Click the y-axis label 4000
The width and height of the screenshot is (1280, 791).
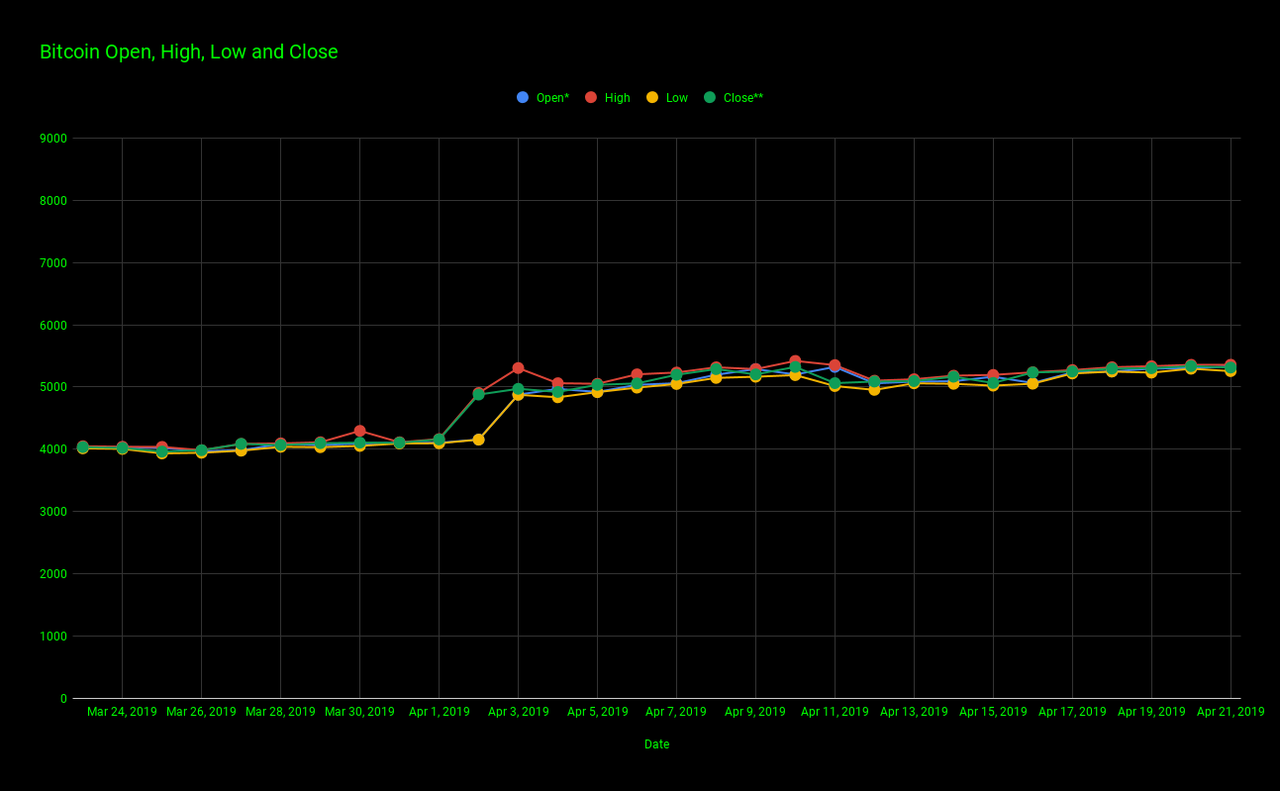click(55, 450)
